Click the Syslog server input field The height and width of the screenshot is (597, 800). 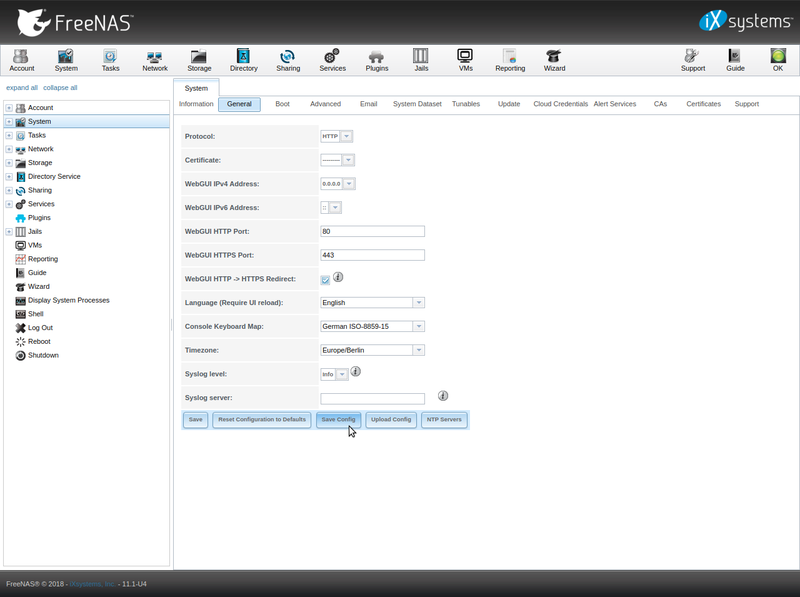tap(372, 399)
